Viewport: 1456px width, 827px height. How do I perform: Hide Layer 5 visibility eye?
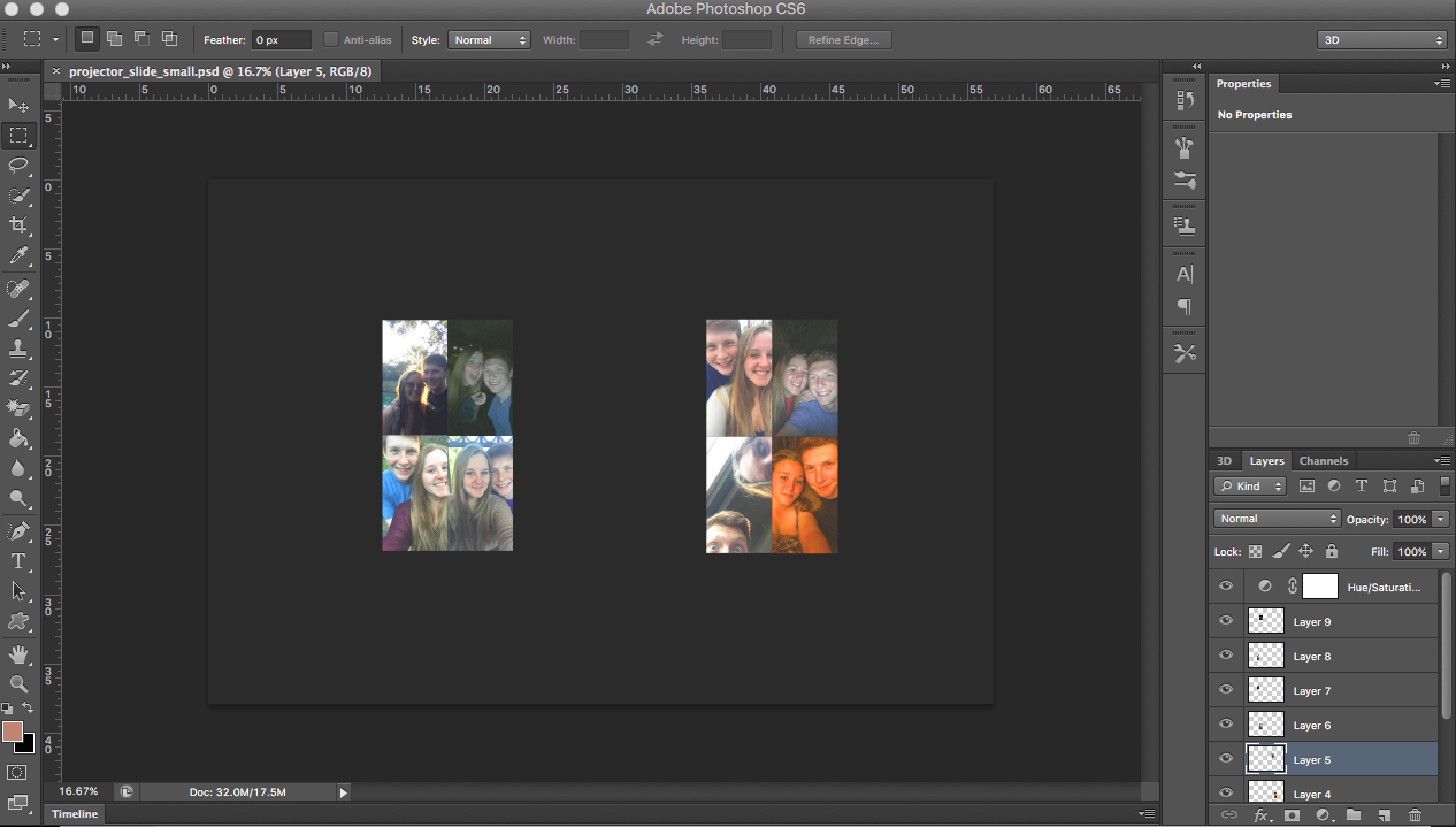tap(1226, 759)
